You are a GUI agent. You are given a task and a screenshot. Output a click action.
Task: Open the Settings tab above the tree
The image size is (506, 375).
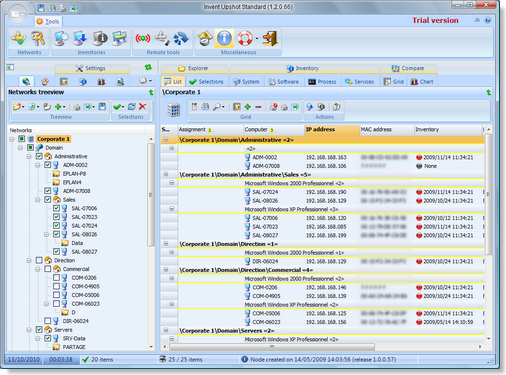pos(92,68)
